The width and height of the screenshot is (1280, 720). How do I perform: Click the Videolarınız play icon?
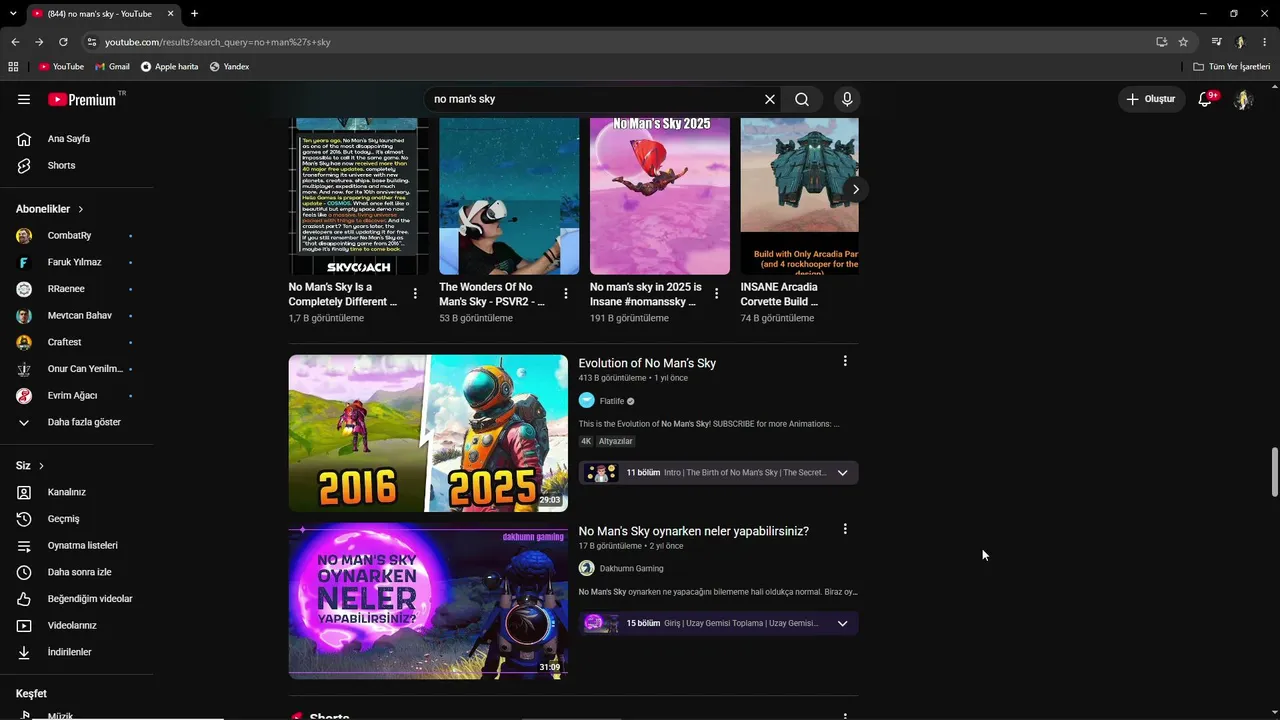coord(24,625)
